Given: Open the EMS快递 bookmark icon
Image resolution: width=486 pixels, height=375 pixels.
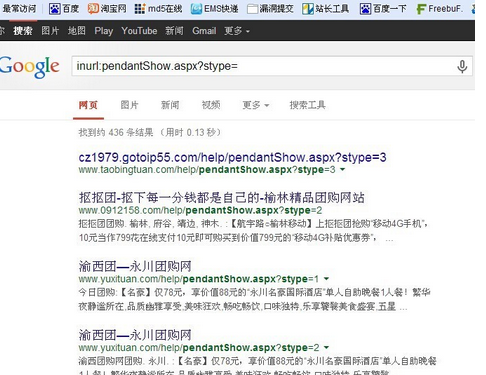Looking at the screenshot, I should coord(196,9).
